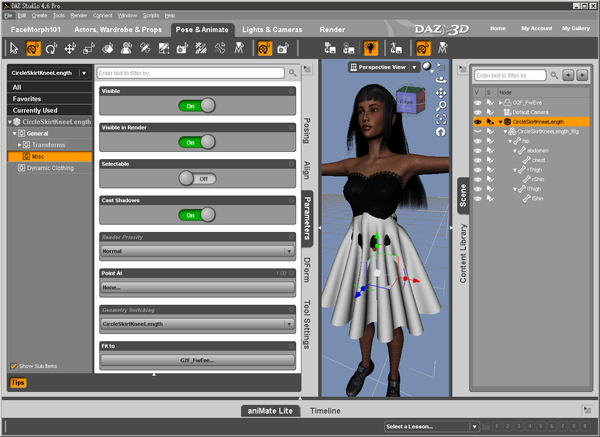Click the Surface Selection tool icon
The image size is (600, 437).
(108, 49)
